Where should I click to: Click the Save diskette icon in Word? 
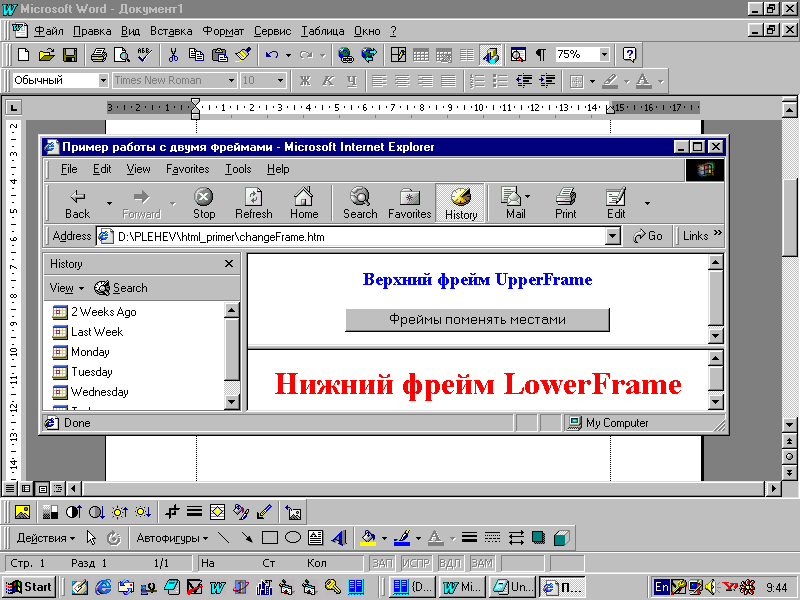69,55
